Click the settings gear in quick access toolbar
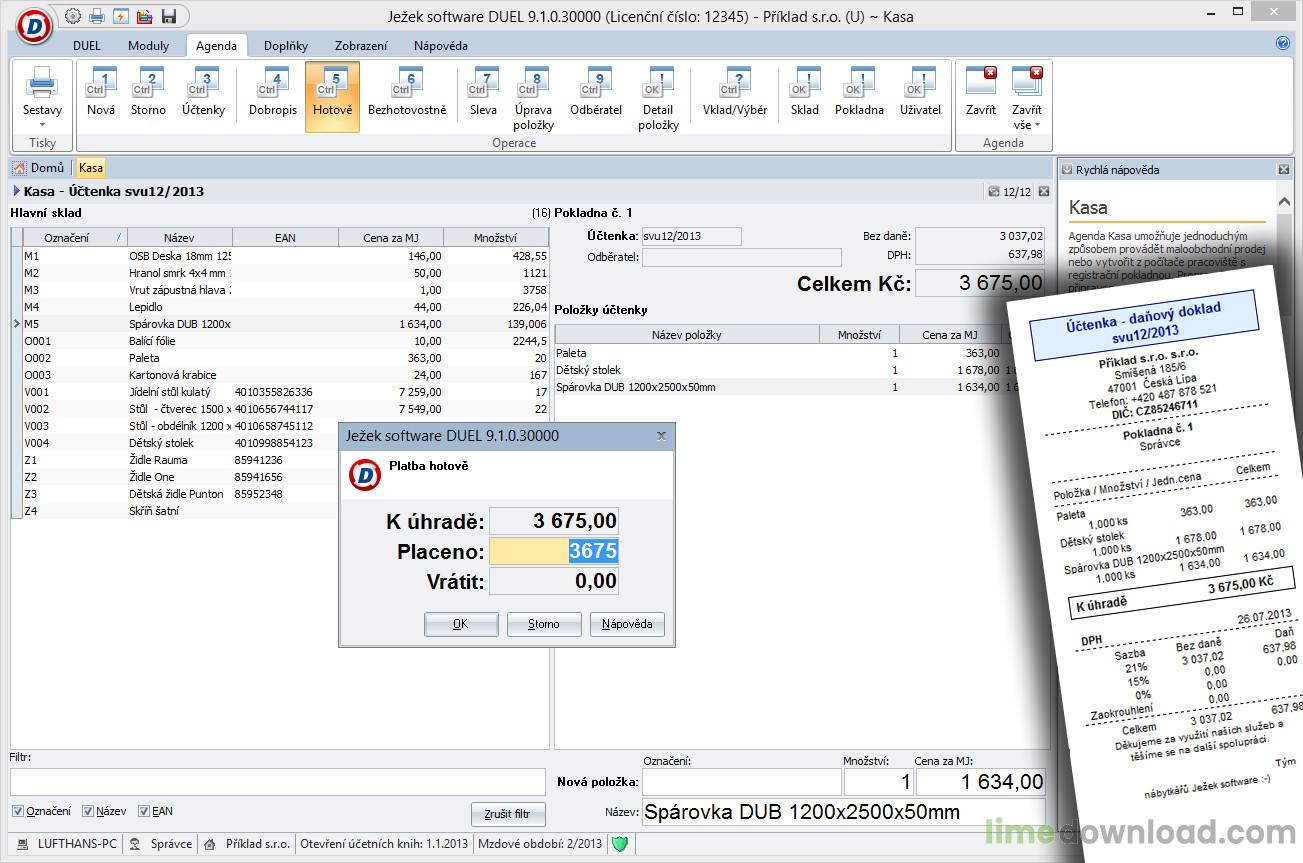This screenshot has height=863, width=1303. click(73, 16)
